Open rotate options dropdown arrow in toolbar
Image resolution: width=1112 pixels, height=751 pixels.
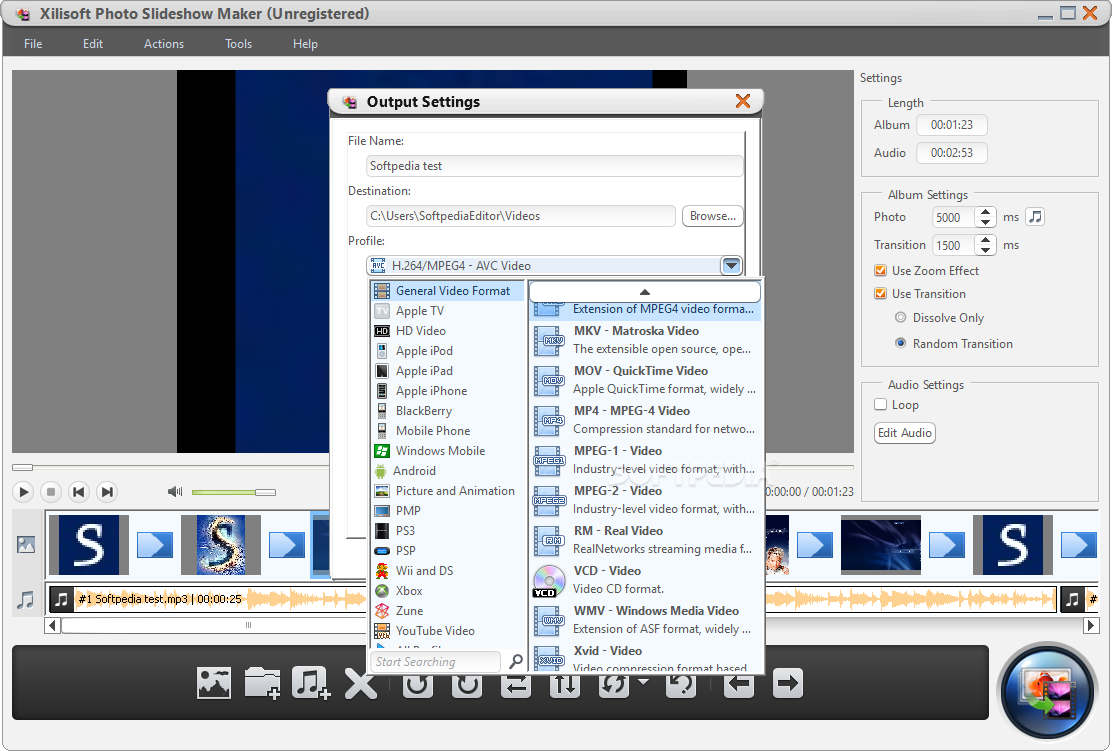643,682
